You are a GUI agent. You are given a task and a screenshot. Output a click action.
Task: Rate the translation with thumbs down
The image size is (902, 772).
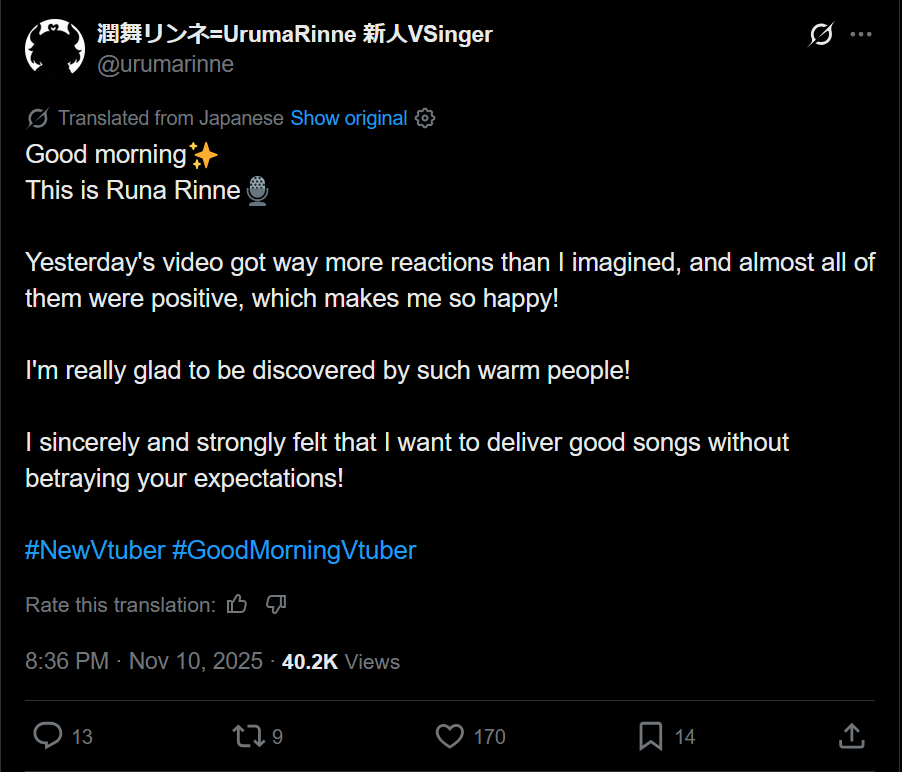(276, 604)
